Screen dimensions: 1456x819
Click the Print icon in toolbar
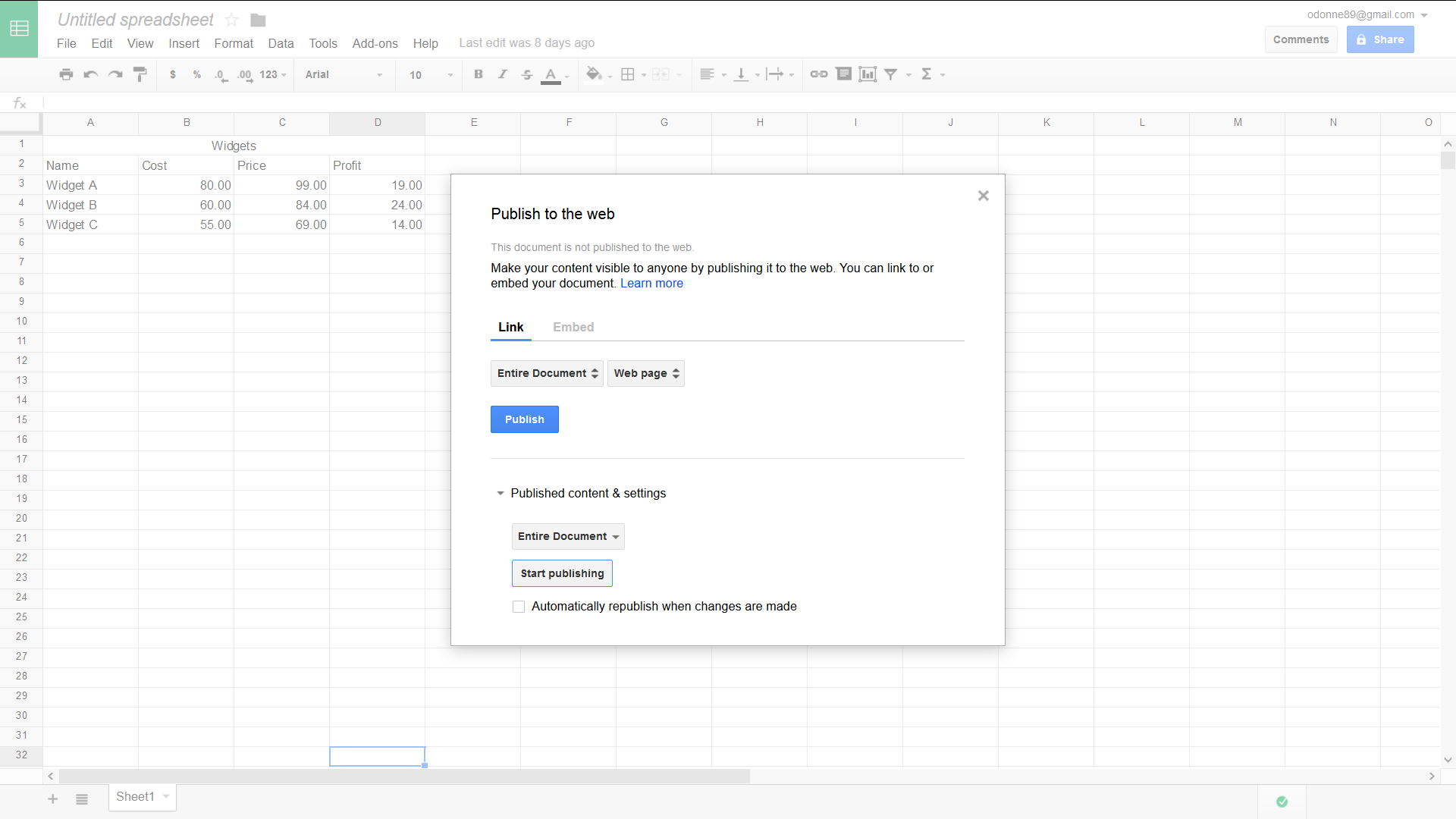click(x=67, y=74)
